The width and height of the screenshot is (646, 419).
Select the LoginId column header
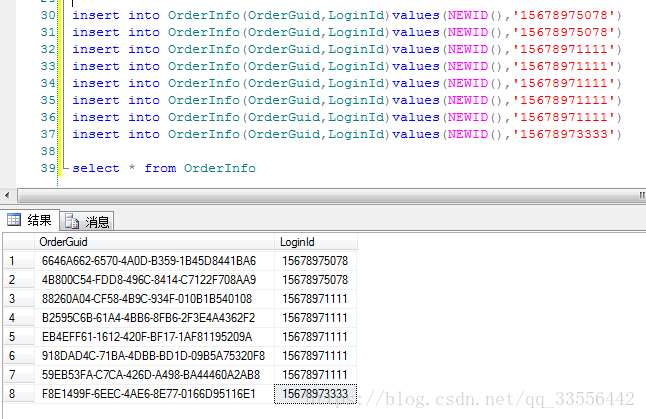[x=316, y=242]
